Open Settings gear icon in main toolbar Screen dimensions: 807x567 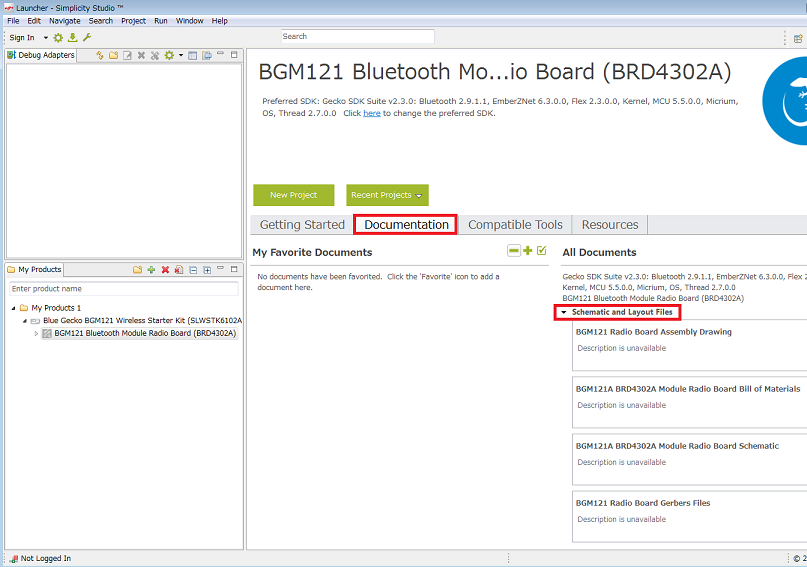58,38
